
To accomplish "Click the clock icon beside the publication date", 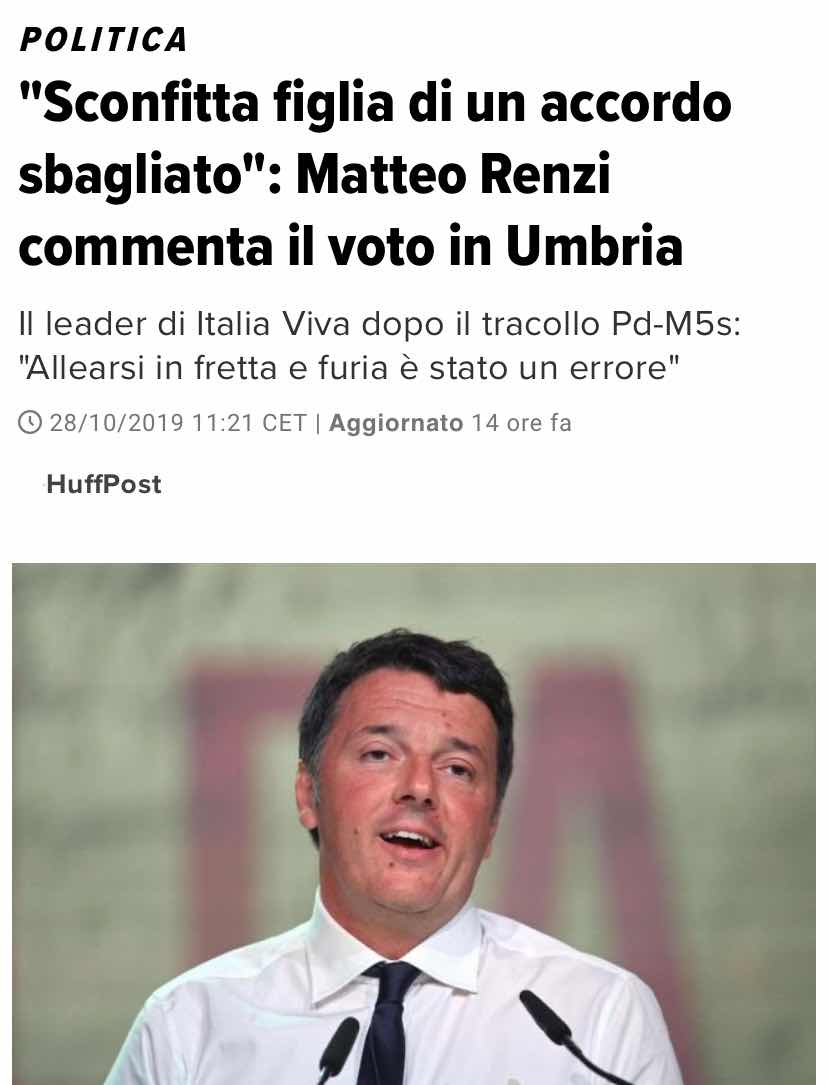I will click(30, 423).
